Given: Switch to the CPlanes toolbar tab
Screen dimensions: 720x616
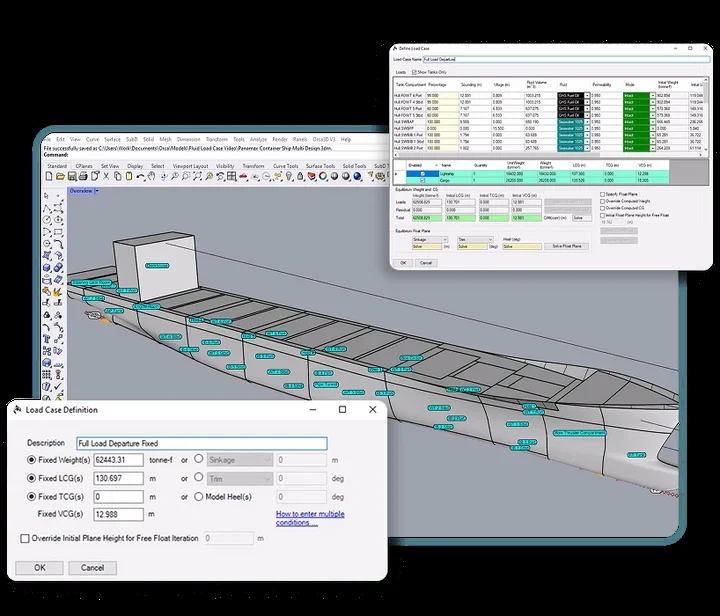Looking at the screenshot, I should 84,166.
